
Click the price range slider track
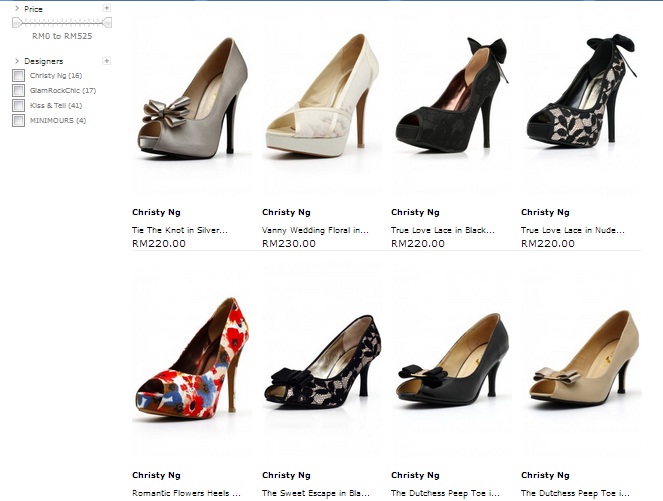62,22
